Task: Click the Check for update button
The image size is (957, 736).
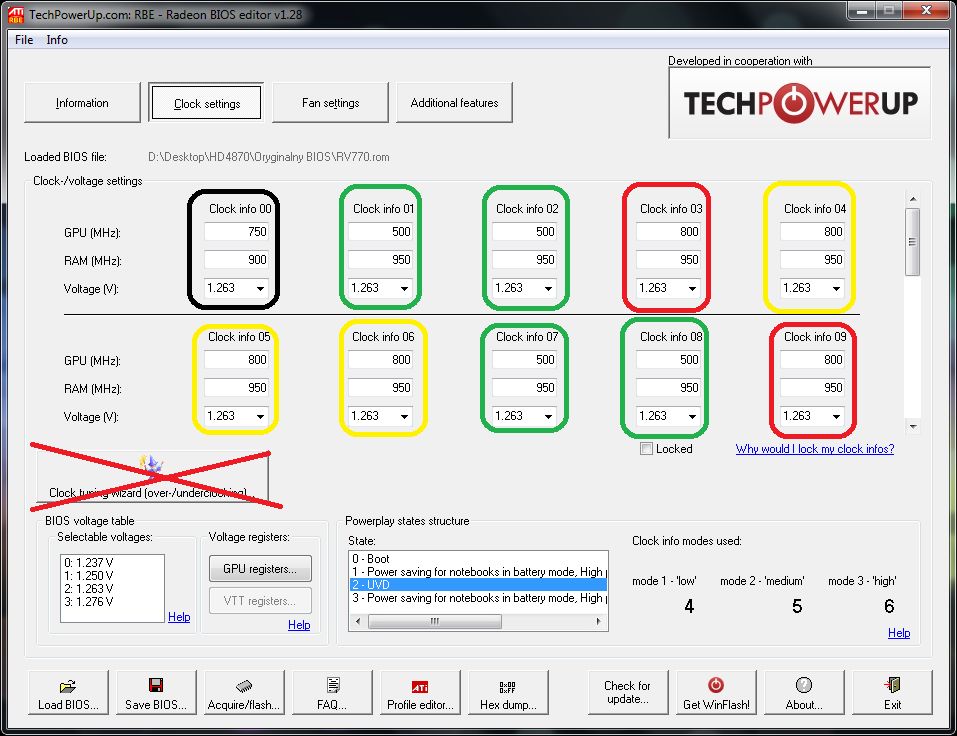Action: click(627, 692)
